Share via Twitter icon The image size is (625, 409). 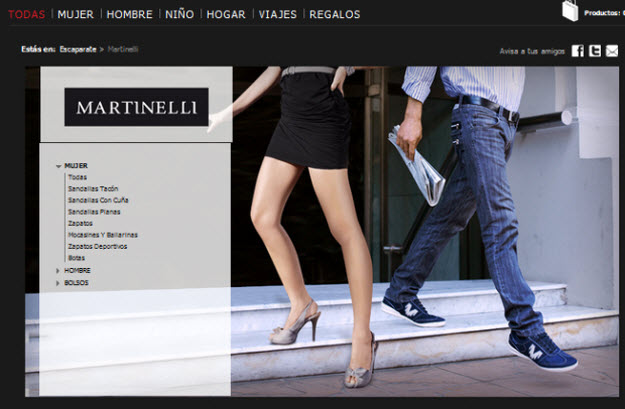[595, 51]
